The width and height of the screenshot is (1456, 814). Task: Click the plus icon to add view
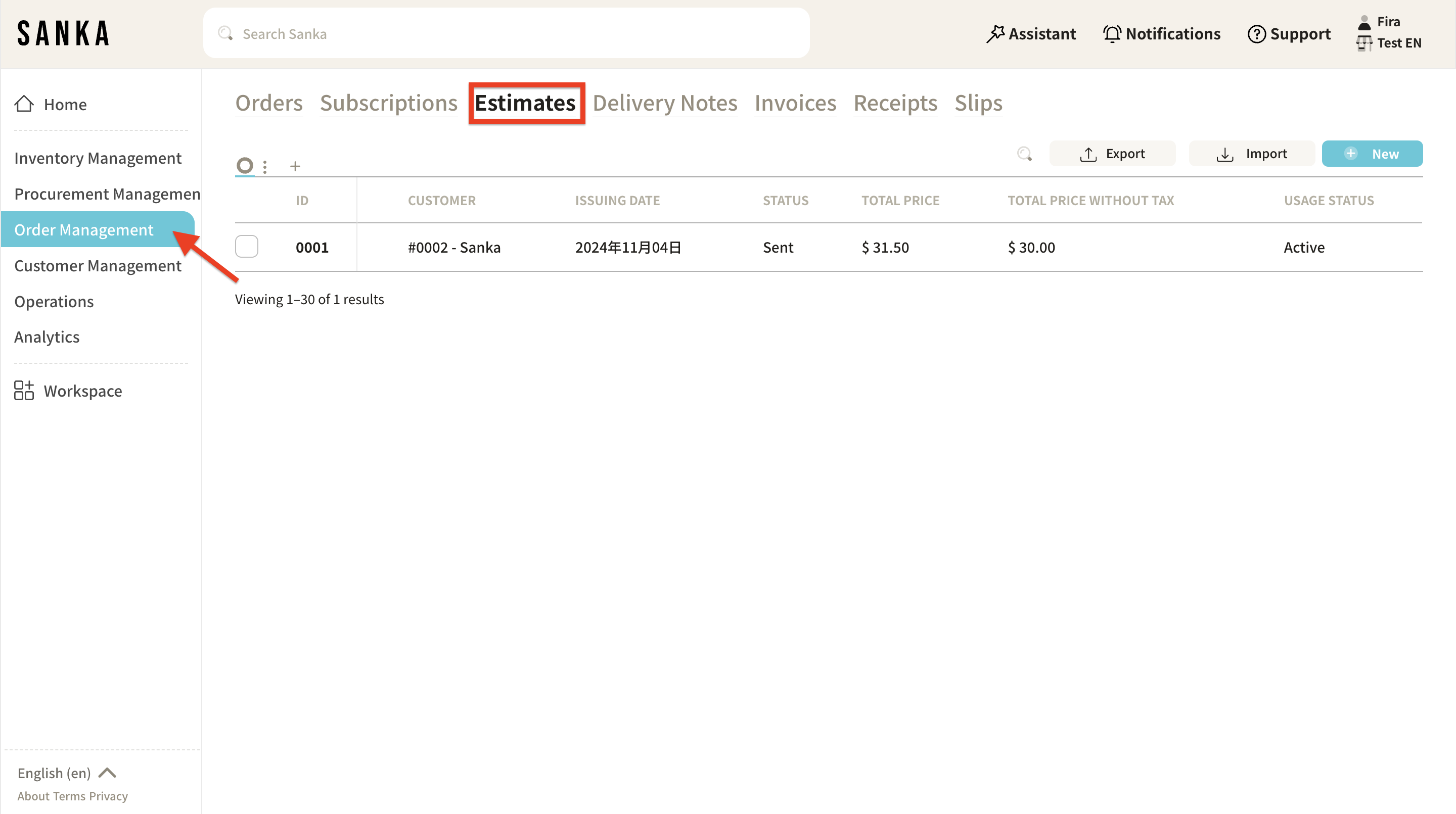[x=295, y=166]
